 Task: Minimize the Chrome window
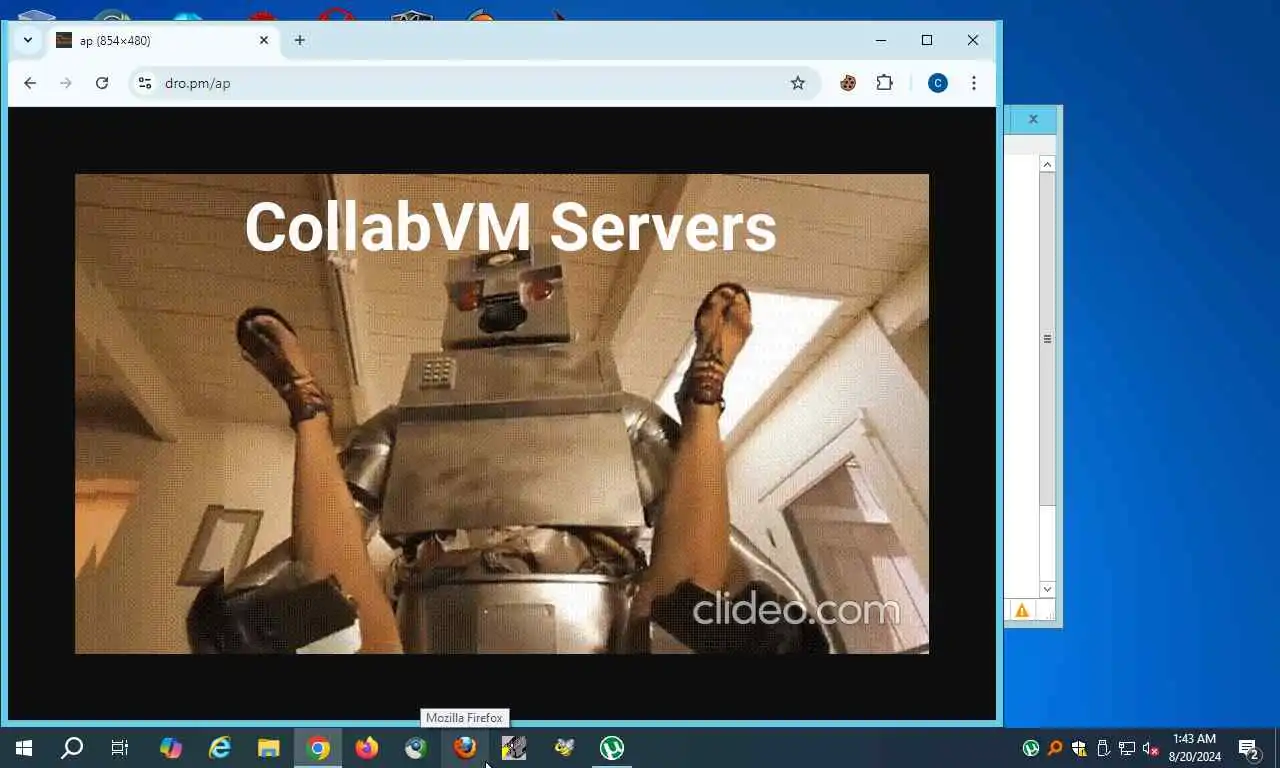(x=881, y=40)
